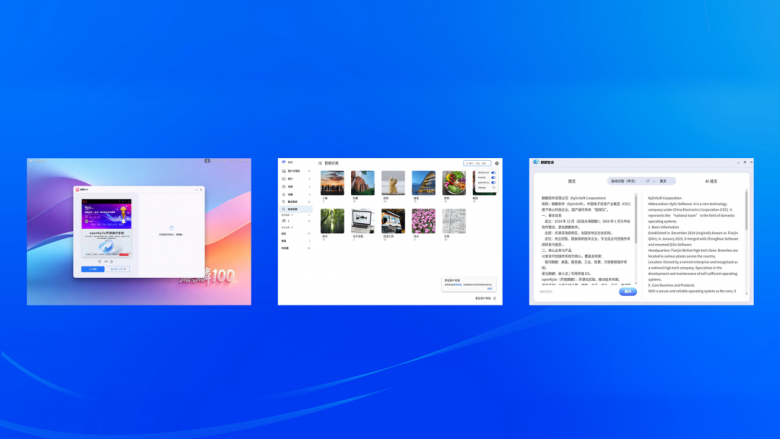
Task: Toggle the second switch in the gallery settings popup
Action: click(493, 177)
